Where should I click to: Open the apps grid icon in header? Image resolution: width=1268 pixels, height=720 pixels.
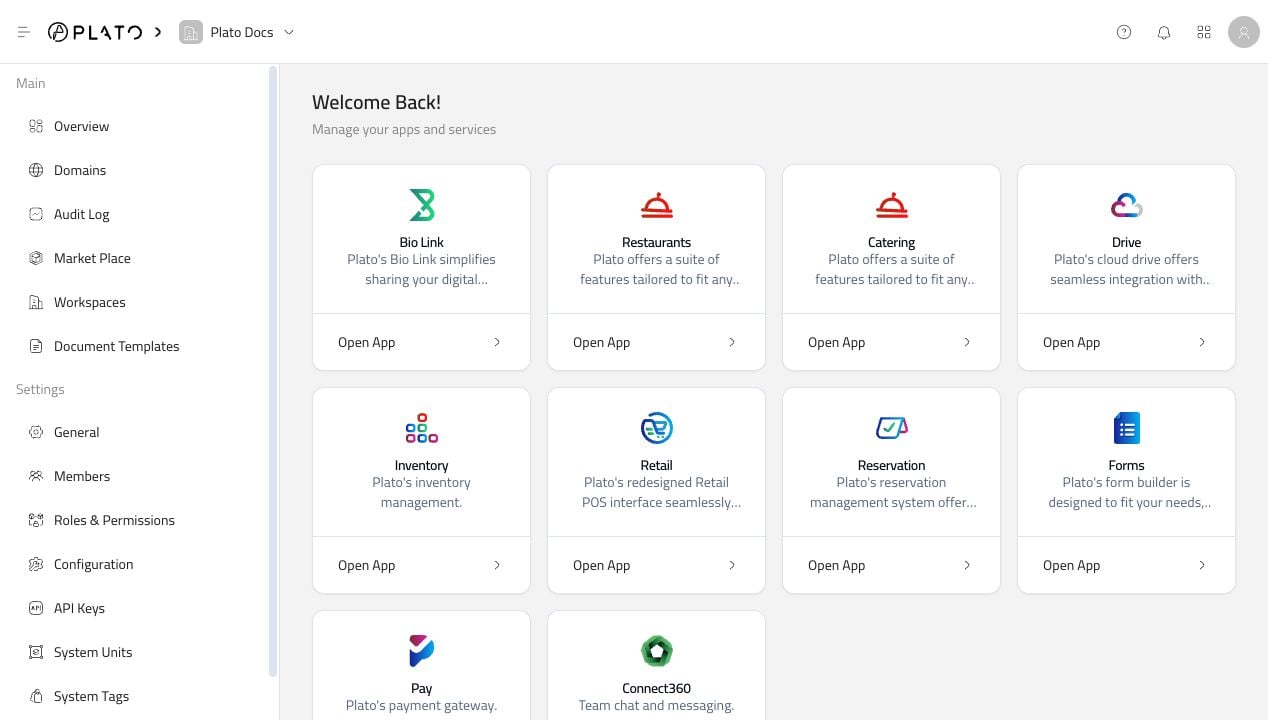click(x=1204, y=32)
